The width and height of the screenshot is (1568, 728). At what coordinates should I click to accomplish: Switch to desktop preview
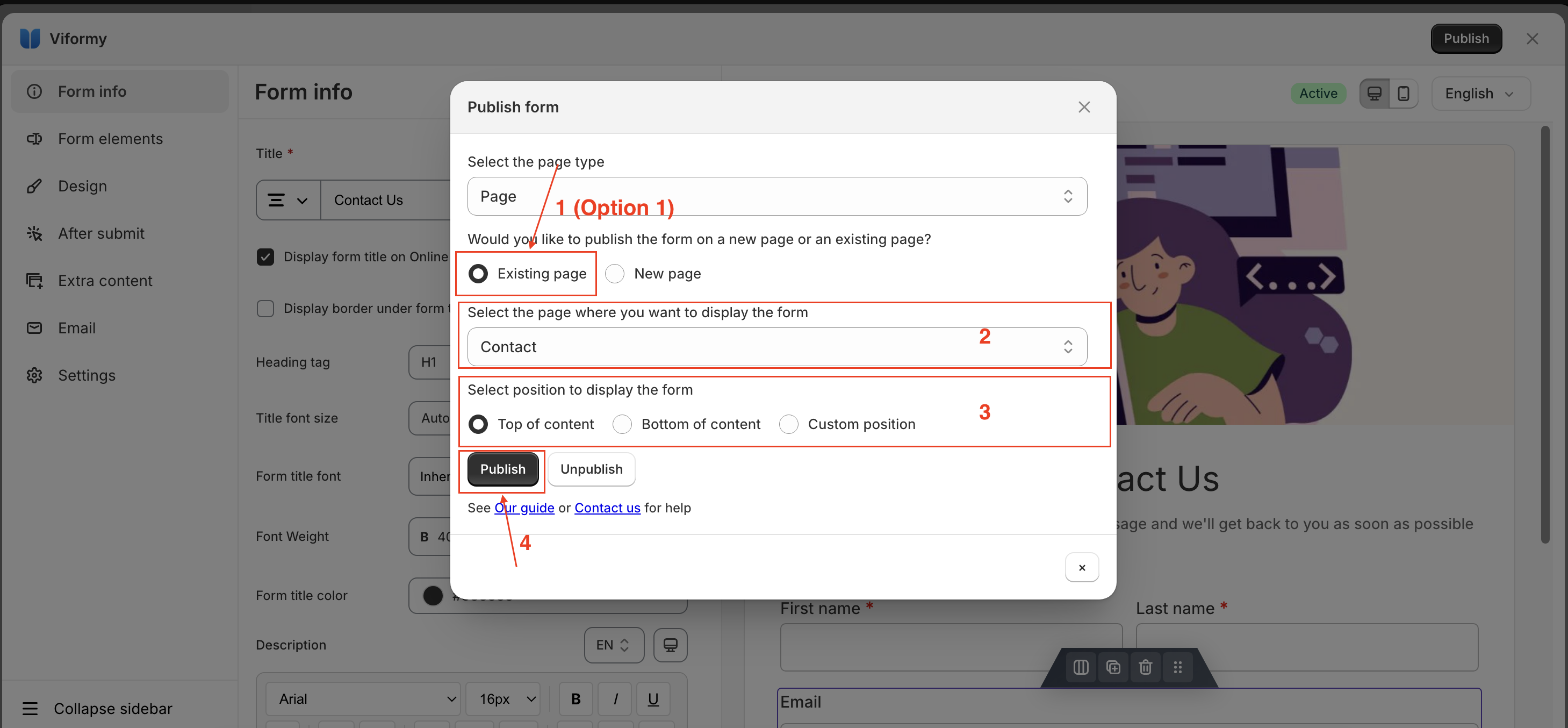(x=1375, y=93)
